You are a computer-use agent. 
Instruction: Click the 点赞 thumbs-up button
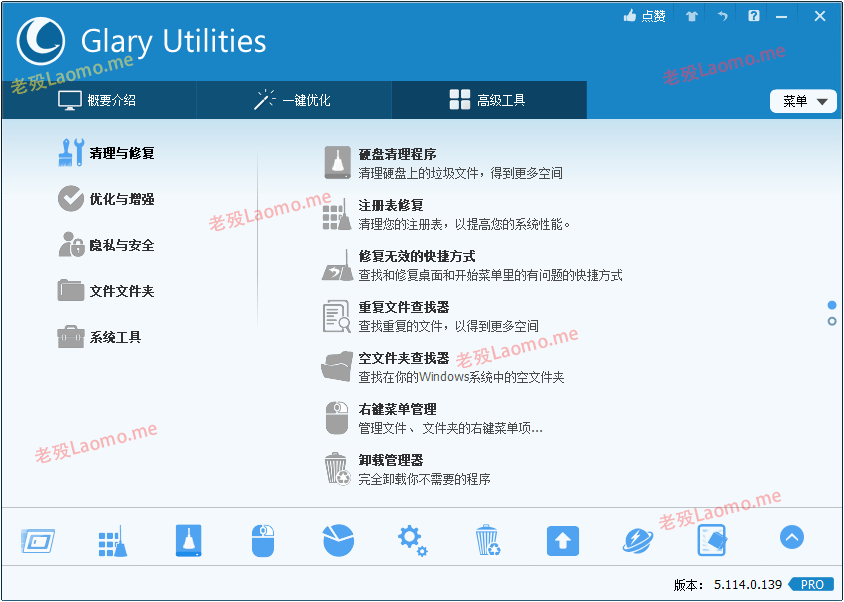[x=644, y=16]
